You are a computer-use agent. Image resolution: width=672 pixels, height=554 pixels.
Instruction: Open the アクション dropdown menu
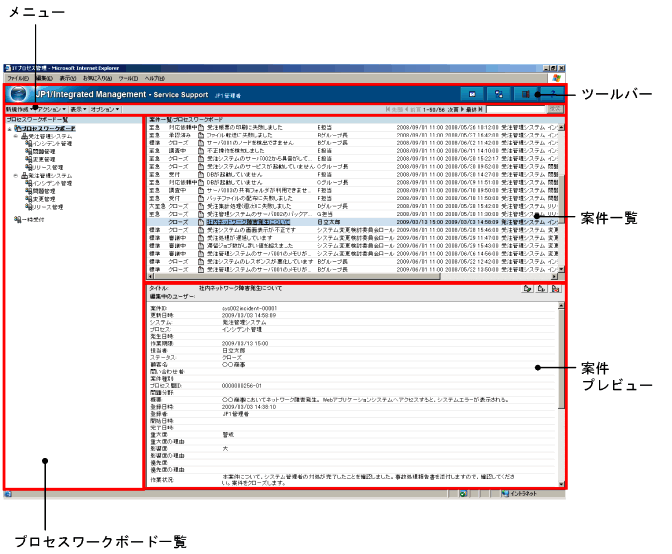[x=52, y=109]
